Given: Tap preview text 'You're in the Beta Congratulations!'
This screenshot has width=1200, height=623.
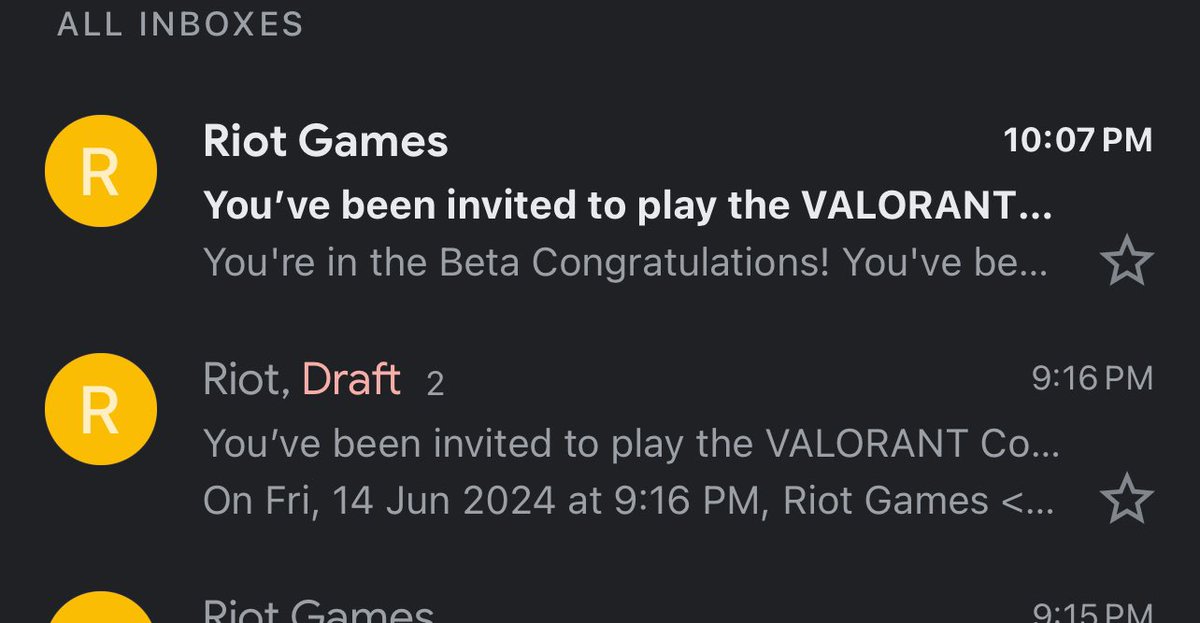Looking at the screenshot, I should click(517, 263).
